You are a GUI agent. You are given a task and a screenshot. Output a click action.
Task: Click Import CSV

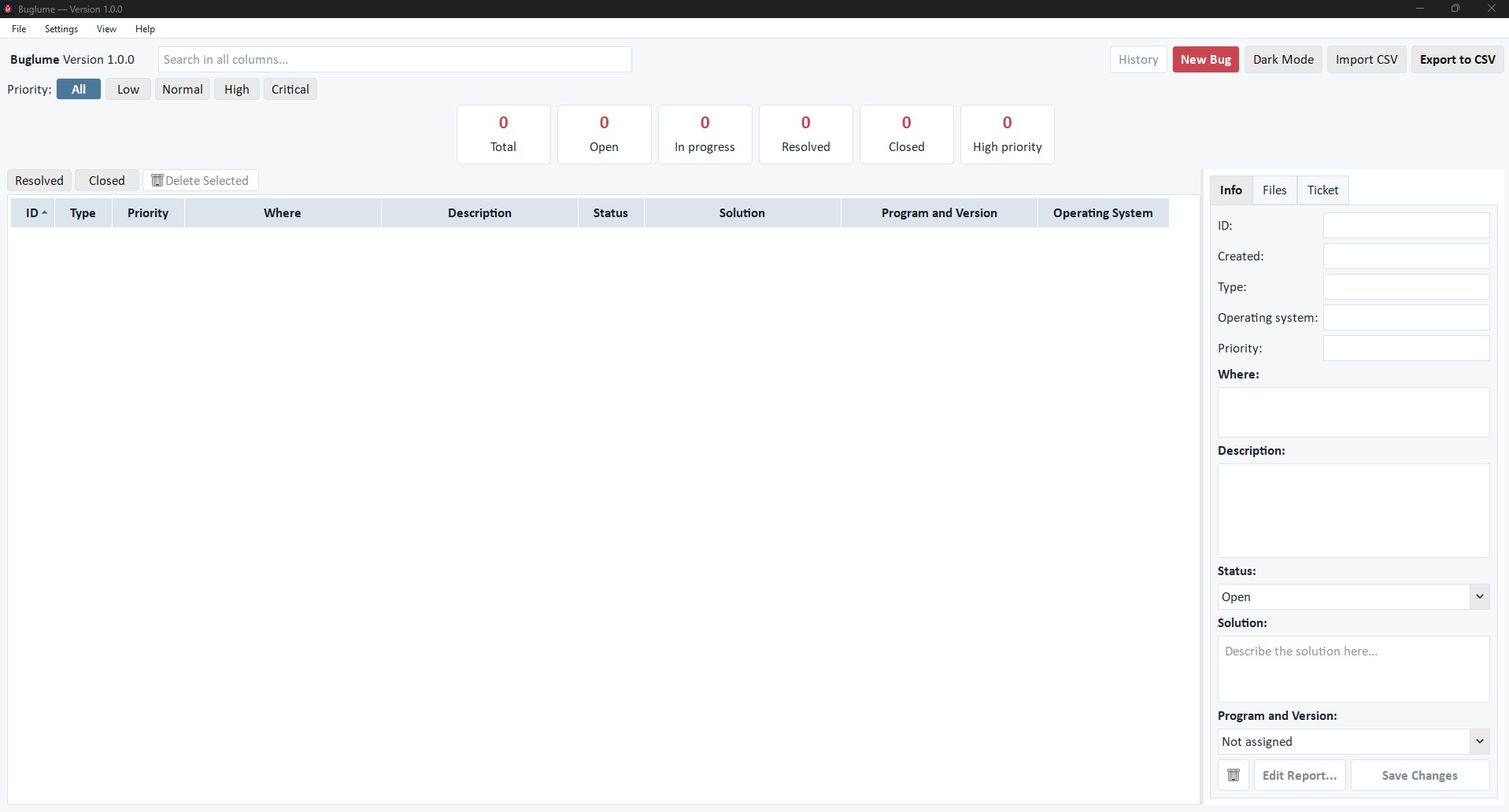tap(1367, 60)
